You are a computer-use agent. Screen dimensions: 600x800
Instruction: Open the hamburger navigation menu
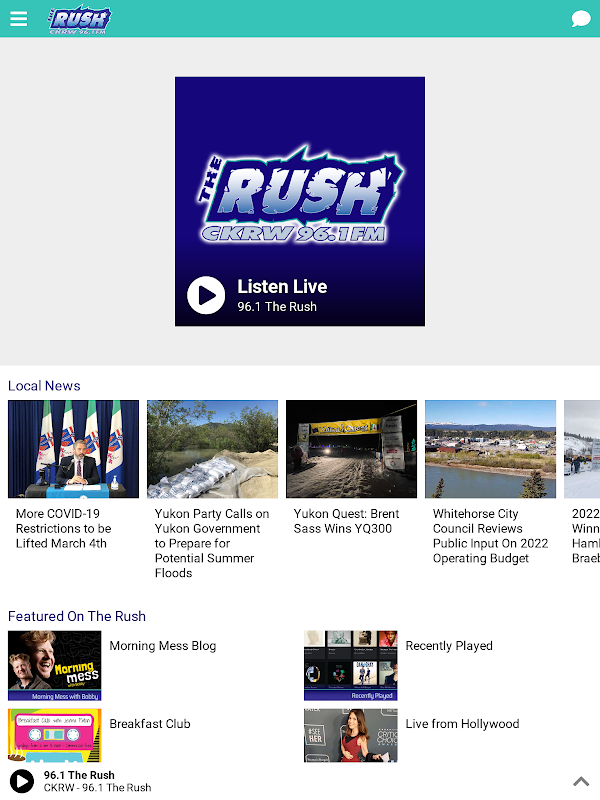[x=18, y=19]
